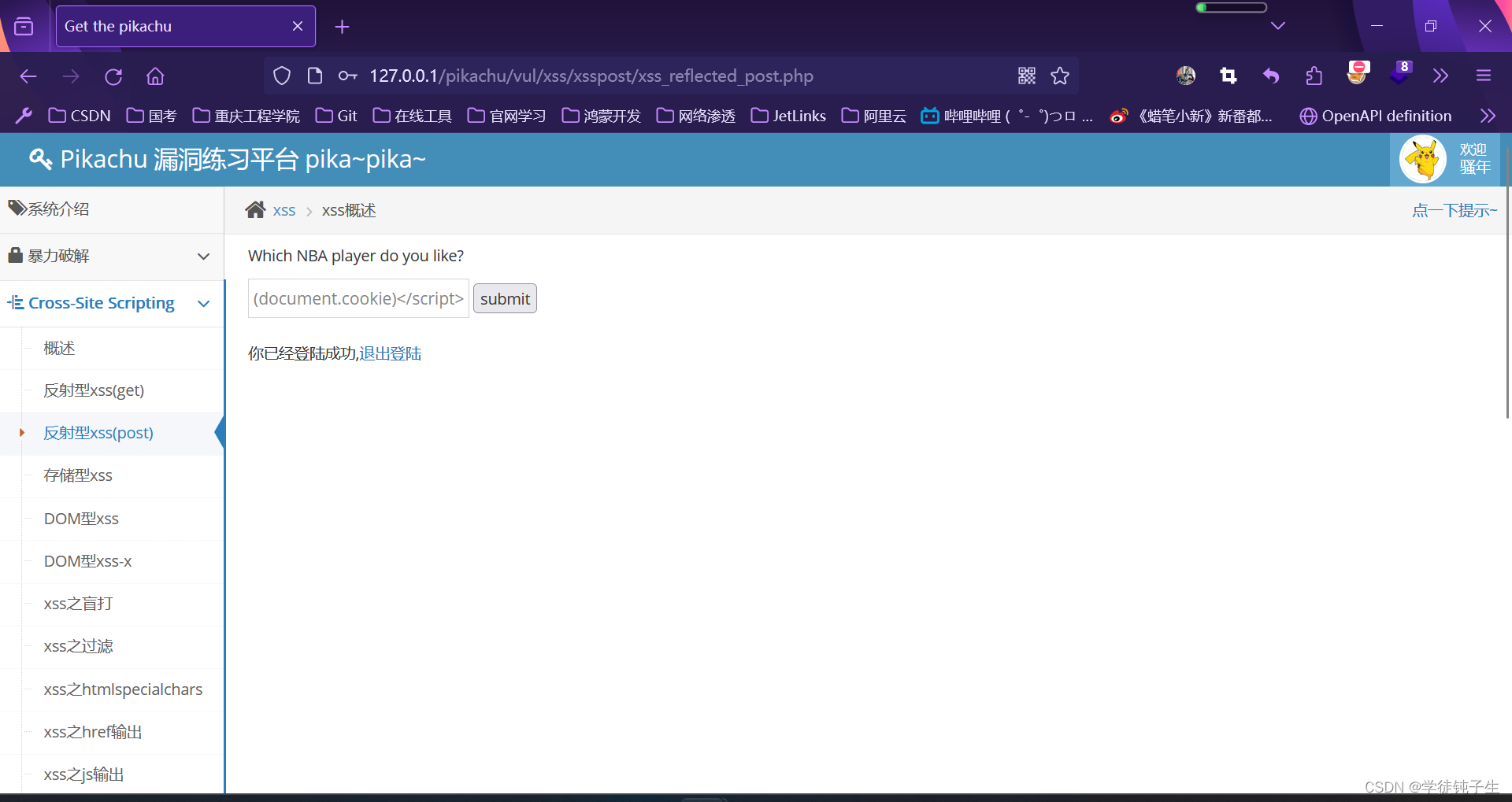The image size is (1512, 802).
Task: Open xss之js输出 page
Action: point(84,774)
